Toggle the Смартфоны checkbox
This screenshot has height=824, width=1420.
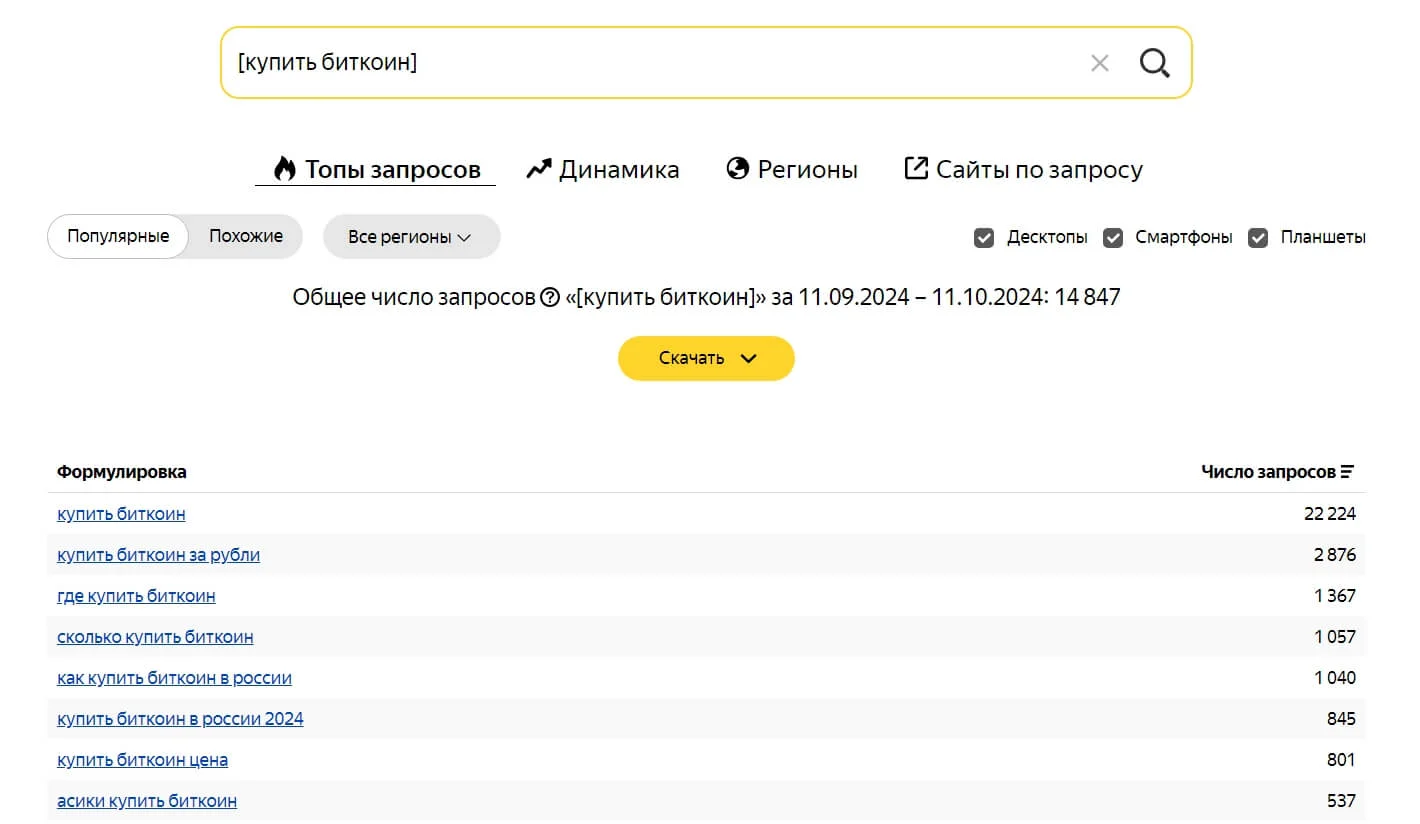point(1112,238)
